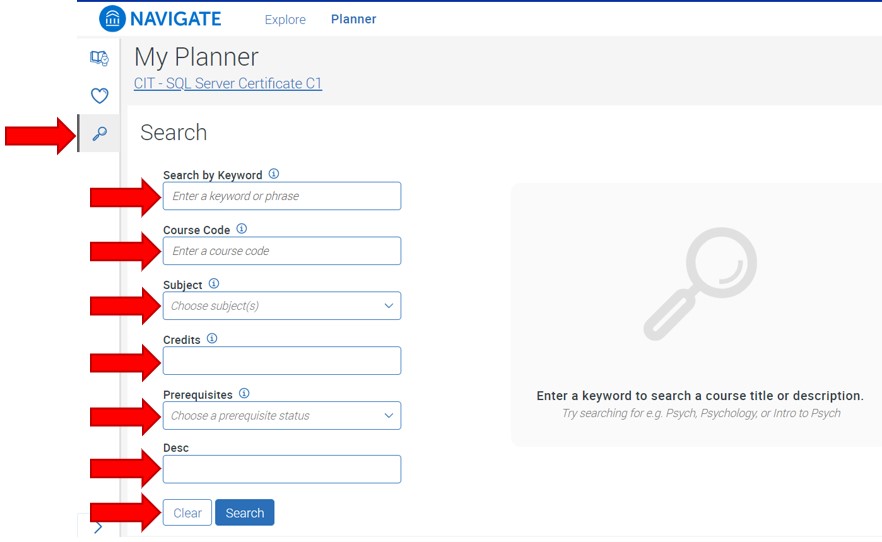The height and width of the screenshot is (542, 882).
Task: Click info icon next to Search by Keyword
Action: click(x=274, y=174)
